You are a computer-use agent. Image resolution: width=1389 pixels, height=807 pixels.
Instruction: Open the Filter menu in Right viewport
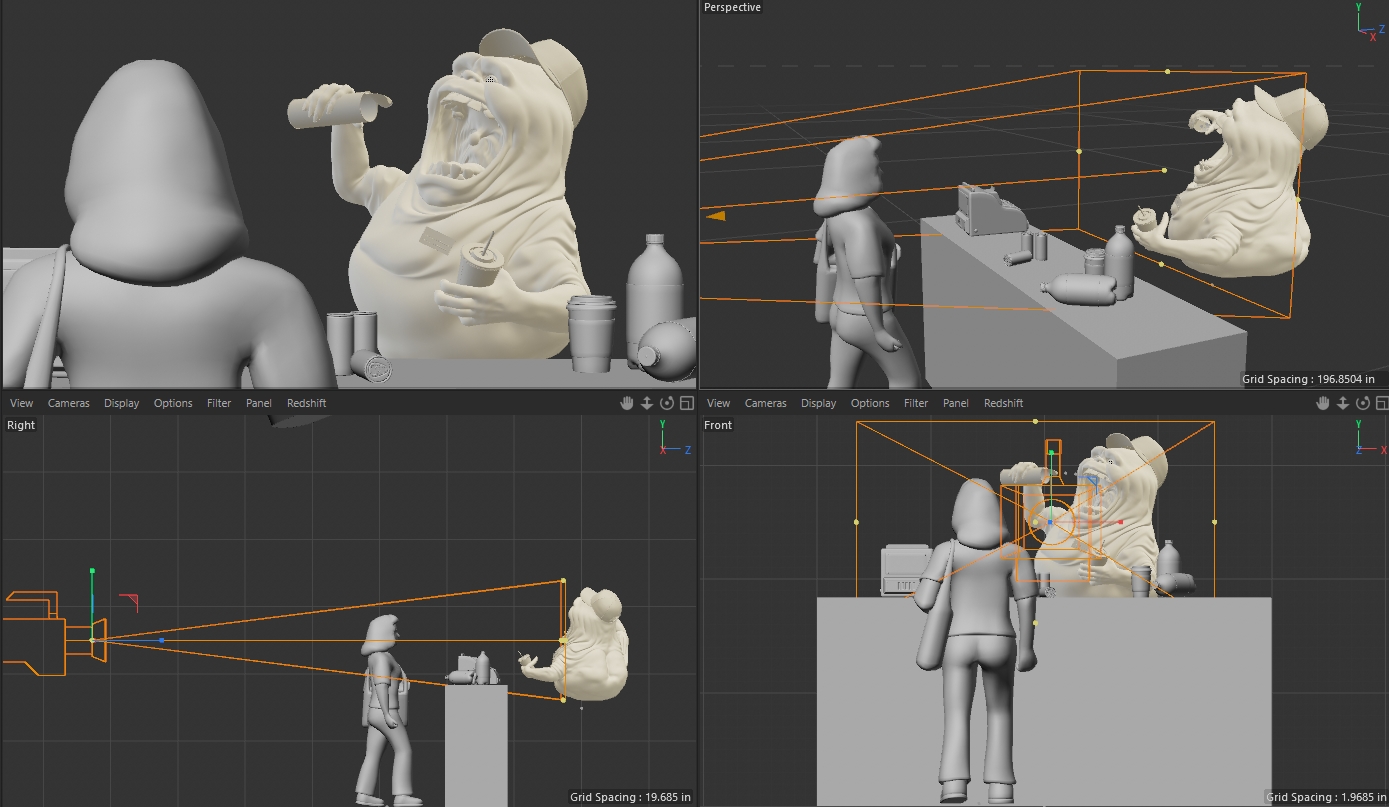[219, 403]
